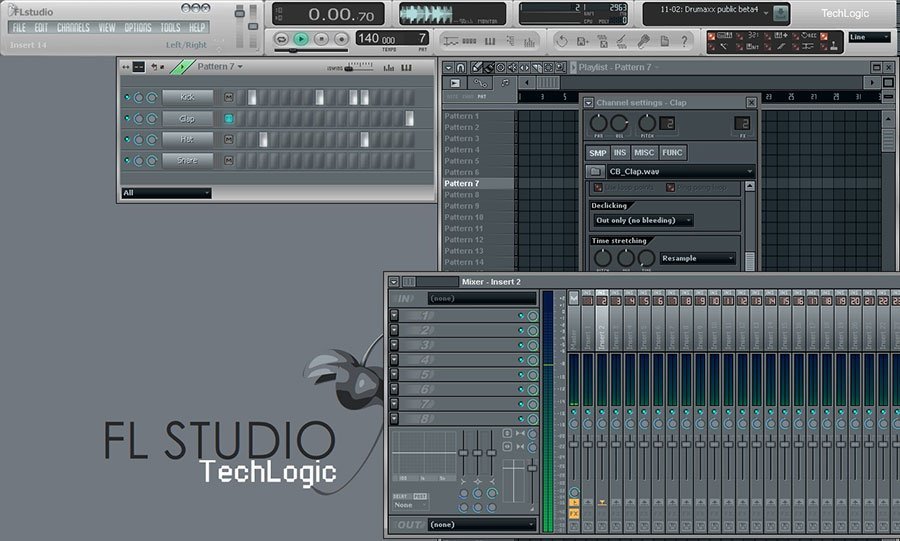
Task: Select the Playlist slice tool
Action: [536, 68]
